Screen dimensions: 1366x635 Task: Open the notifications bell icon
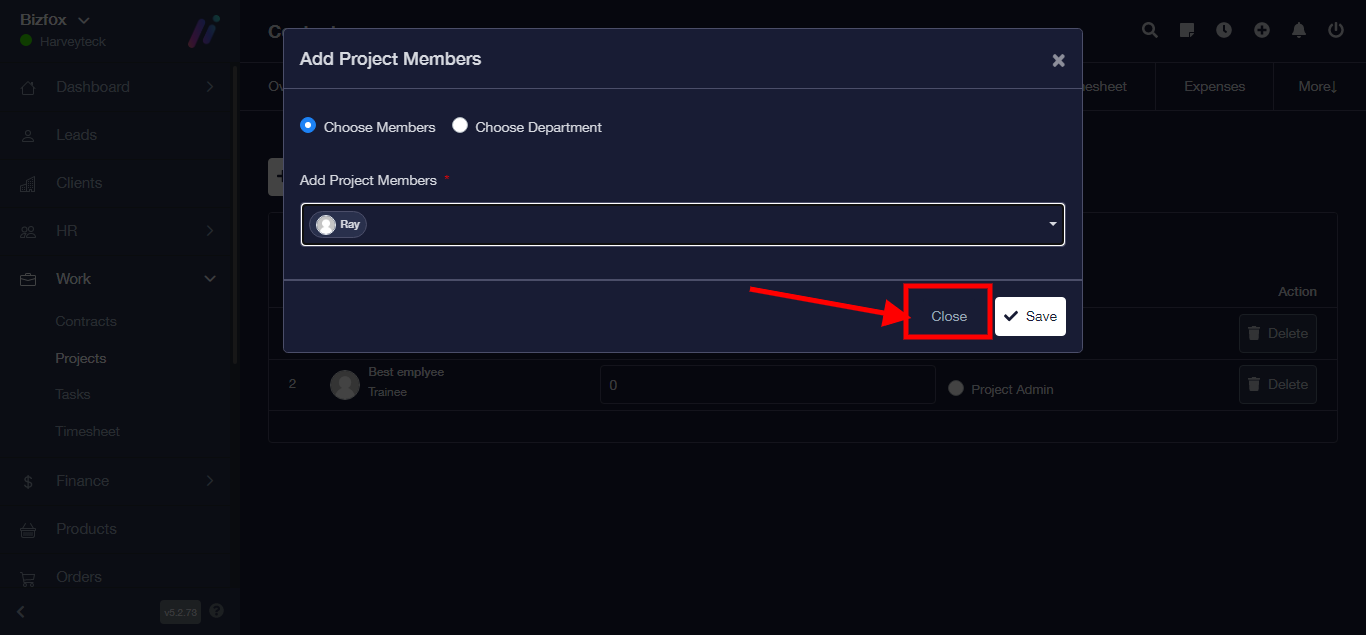pos(1299,30)
